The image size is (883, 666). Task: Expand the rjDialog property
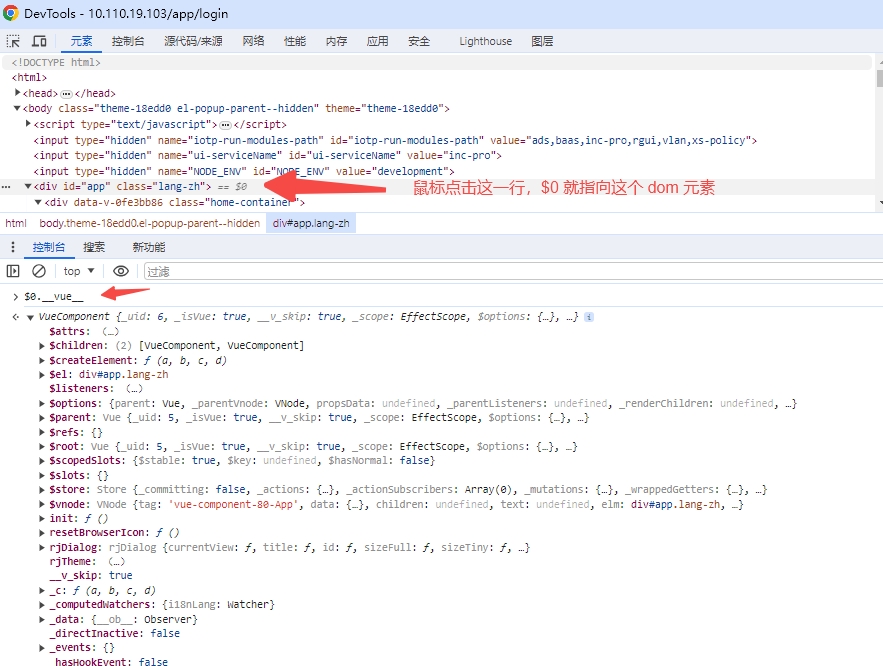[x=42, y=547]
